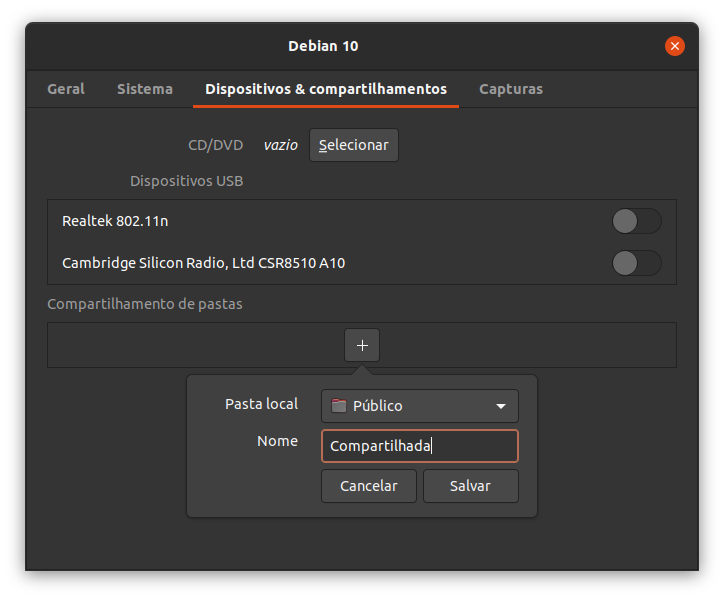Image resolution: width=724 pixels, height=599 pixels.
Task: Enable the Realtek 802.11n USB switch
Action: (637, 221)
